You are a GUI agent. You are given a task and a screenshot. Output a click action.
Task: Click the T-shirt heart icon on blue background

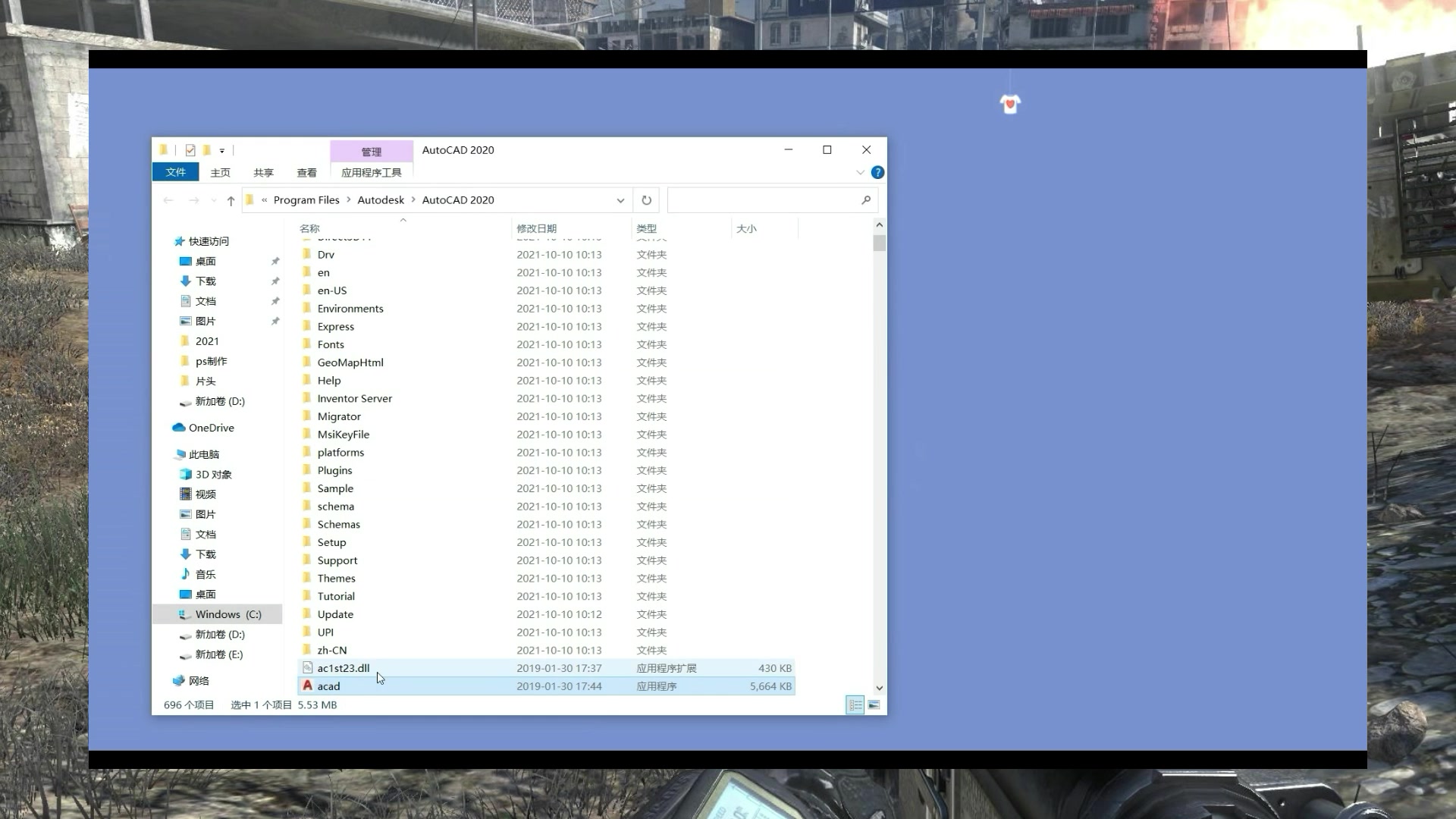1010,104
